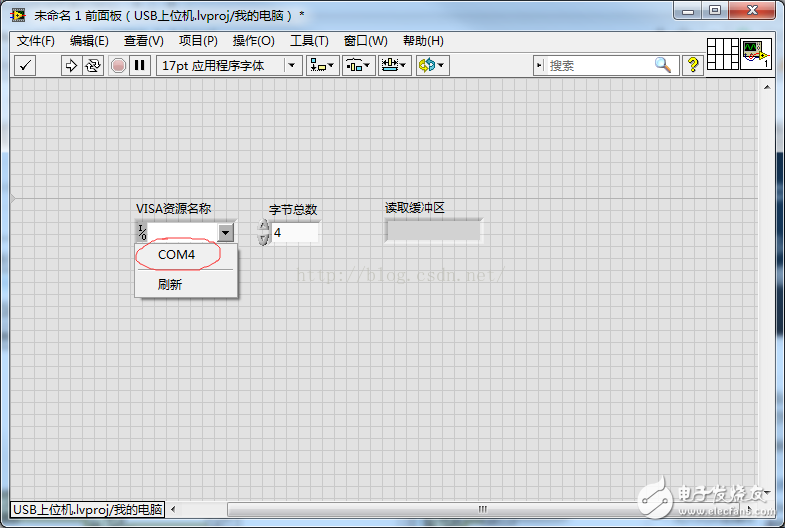Click the search magnifier icon
This screenshot has width=785, height=528.
pos(663,65)
